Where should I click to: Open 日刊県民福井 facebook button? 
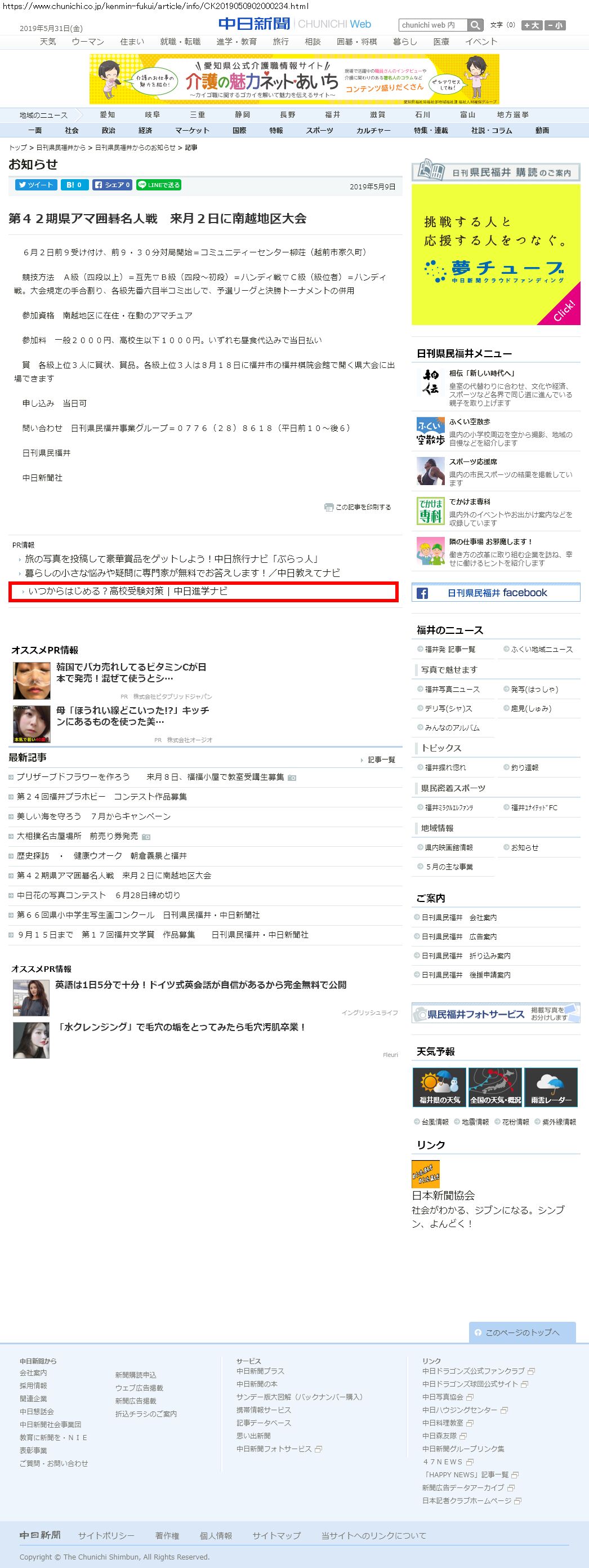pyautogui.click(x=496, y=593)
